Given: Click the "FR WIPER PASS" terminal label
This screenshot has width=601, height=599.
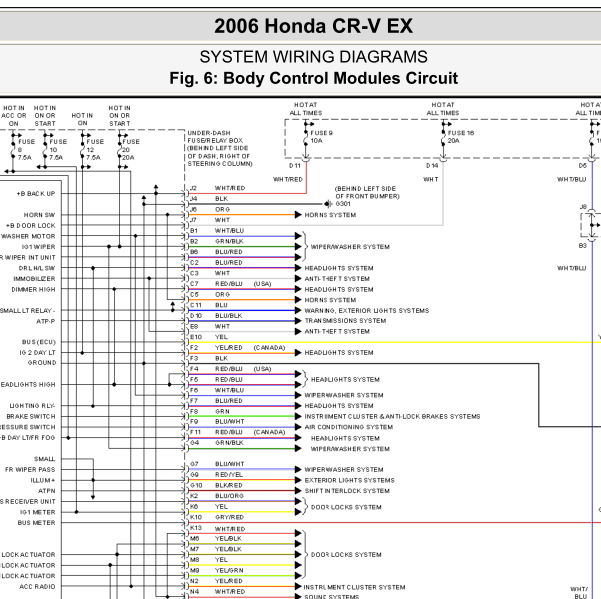Looking at the screenshot, I should pyautogui.click(x=30, y=469).
